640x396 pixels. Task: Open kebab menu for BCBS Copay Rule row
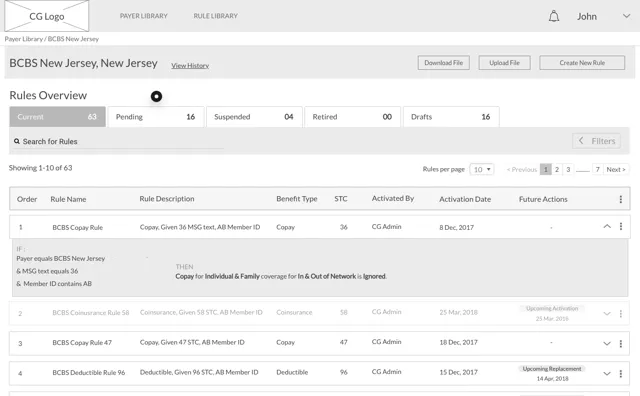click(x=620, y=226)
